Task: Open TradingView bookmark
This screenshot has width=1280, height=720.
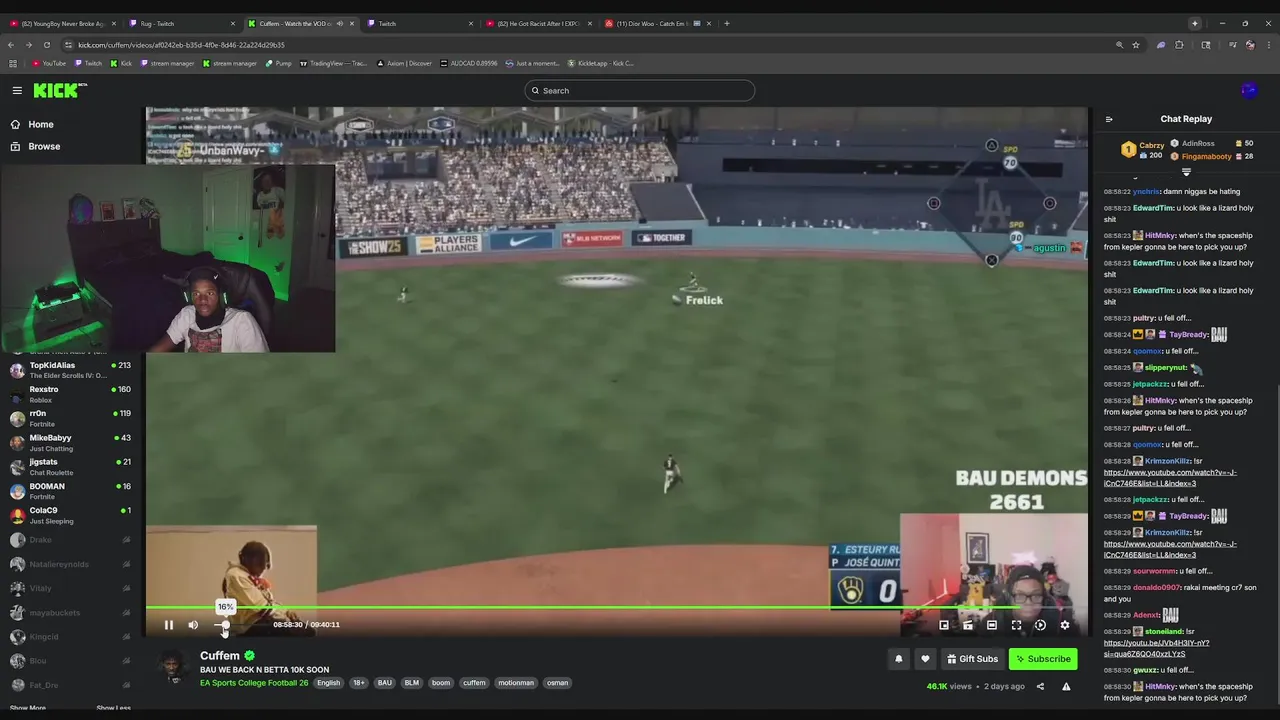Action: pos(334,63)
